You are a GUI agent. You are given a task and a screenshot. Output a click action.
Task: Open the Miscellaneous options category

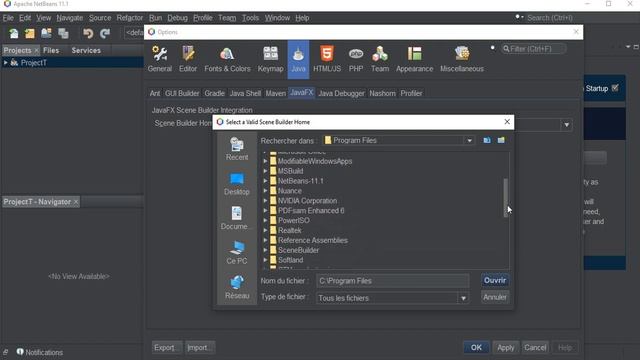pos(462,59)
